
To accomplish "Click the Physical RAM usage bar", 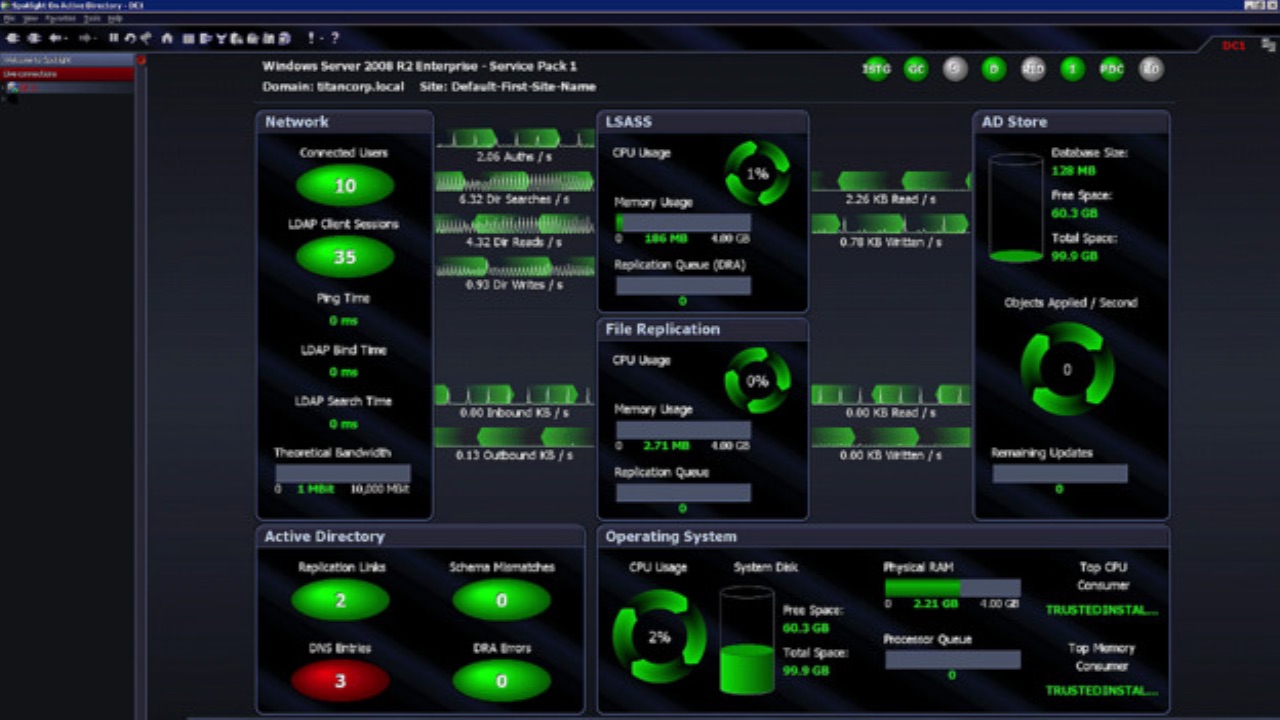I will point(953,588).
